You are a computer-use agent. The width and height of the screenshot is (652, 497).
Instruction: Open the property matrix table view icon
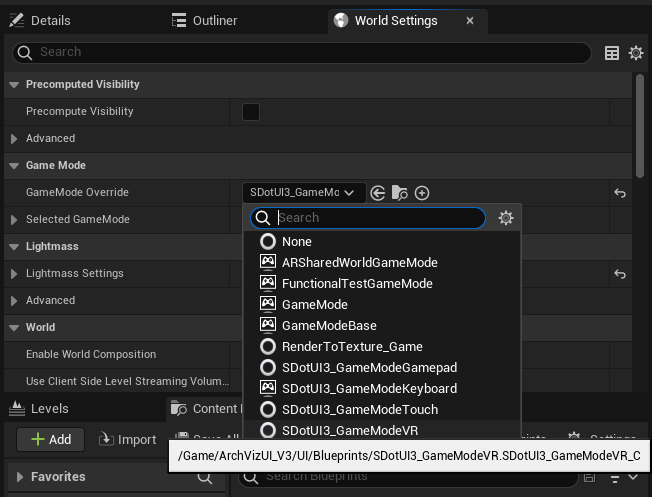coord(612,53)
